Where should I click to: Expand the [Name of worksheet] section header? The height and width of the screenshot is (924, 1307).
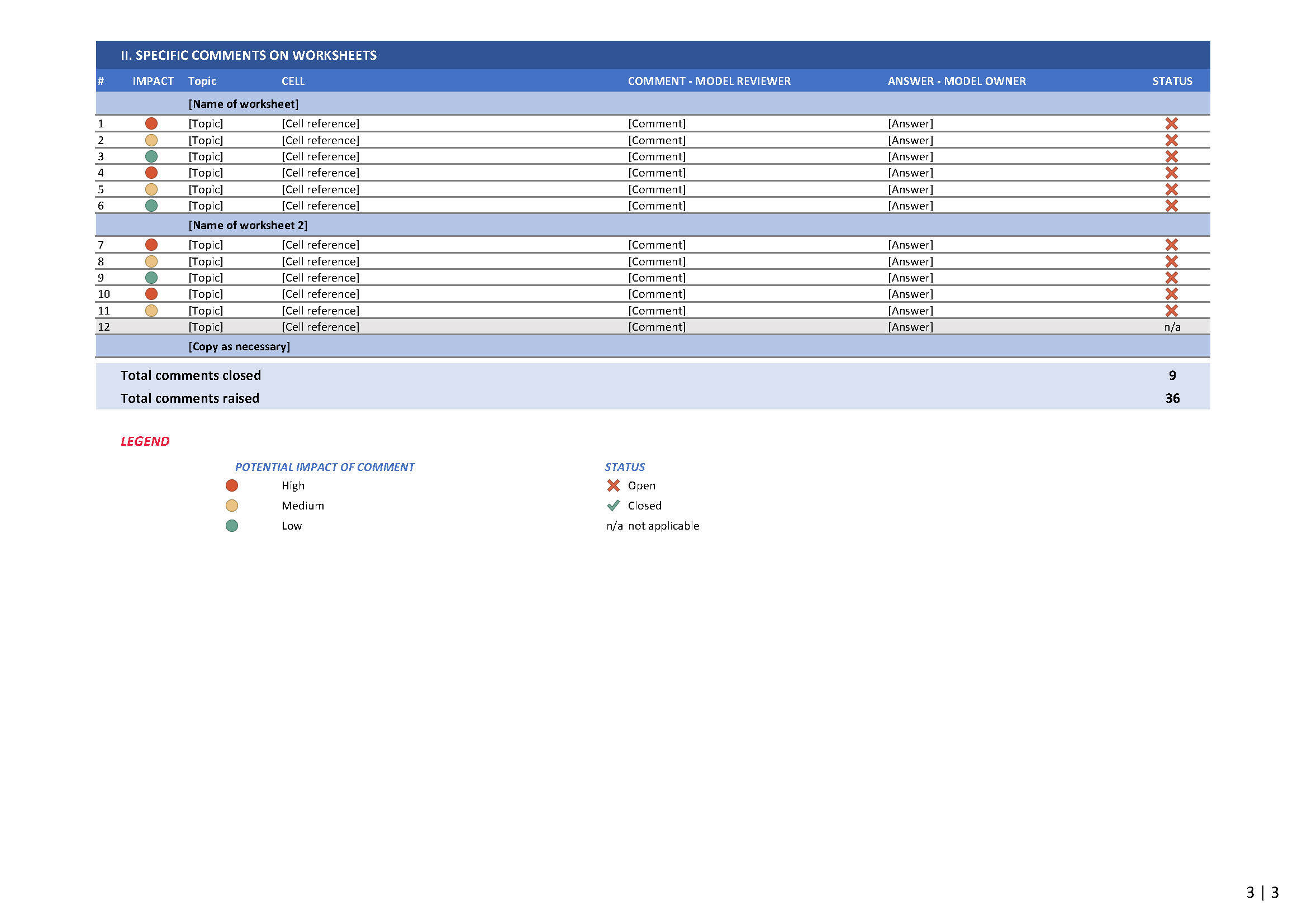pyautogui.click(x=243, y=104)
